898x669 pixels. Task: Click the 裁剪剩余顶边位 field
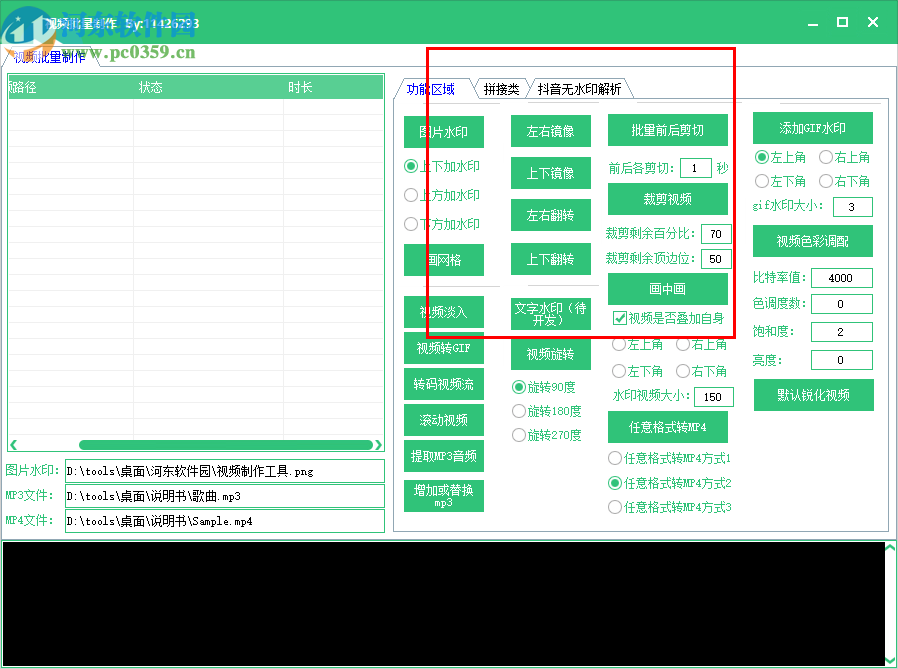(716, 259)
